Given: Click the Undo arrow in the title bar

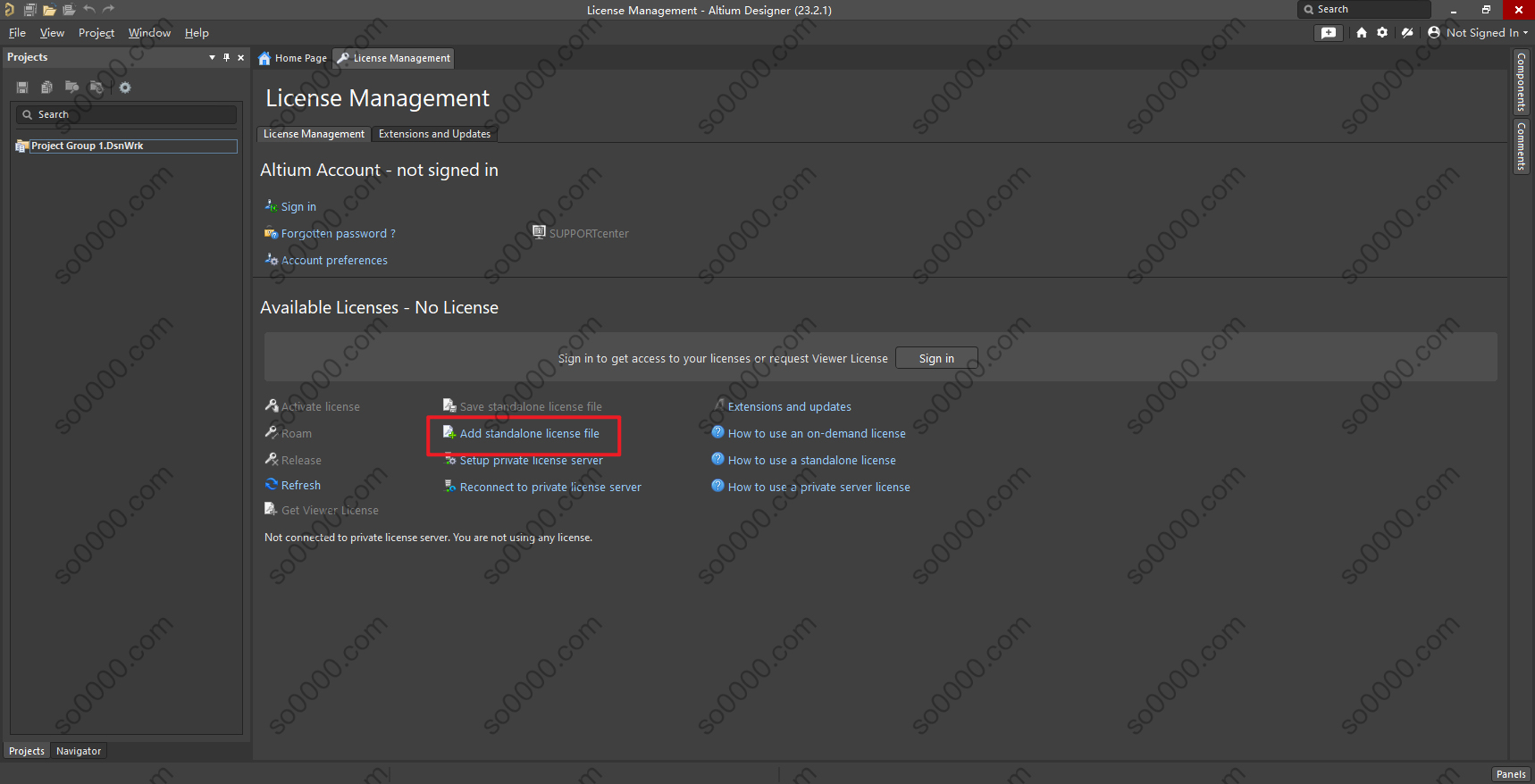Looking at the screenshot, I should click(89, 10).
